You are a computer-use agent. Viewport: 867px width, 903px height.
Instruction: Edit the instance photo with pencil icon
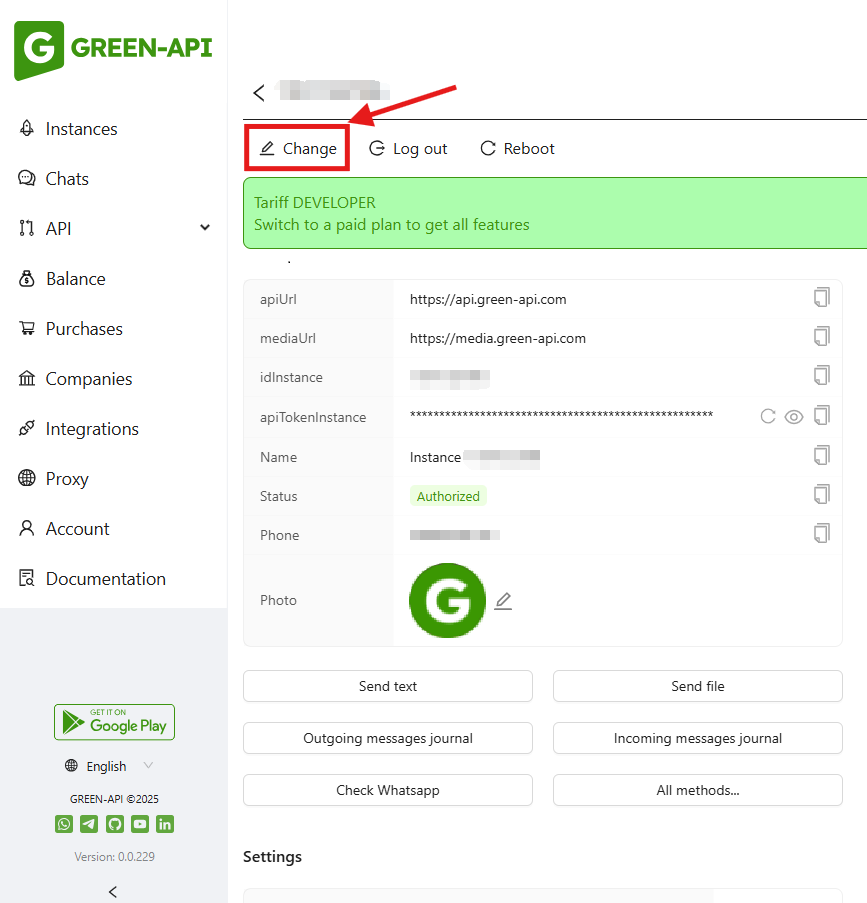coord(503,601)
